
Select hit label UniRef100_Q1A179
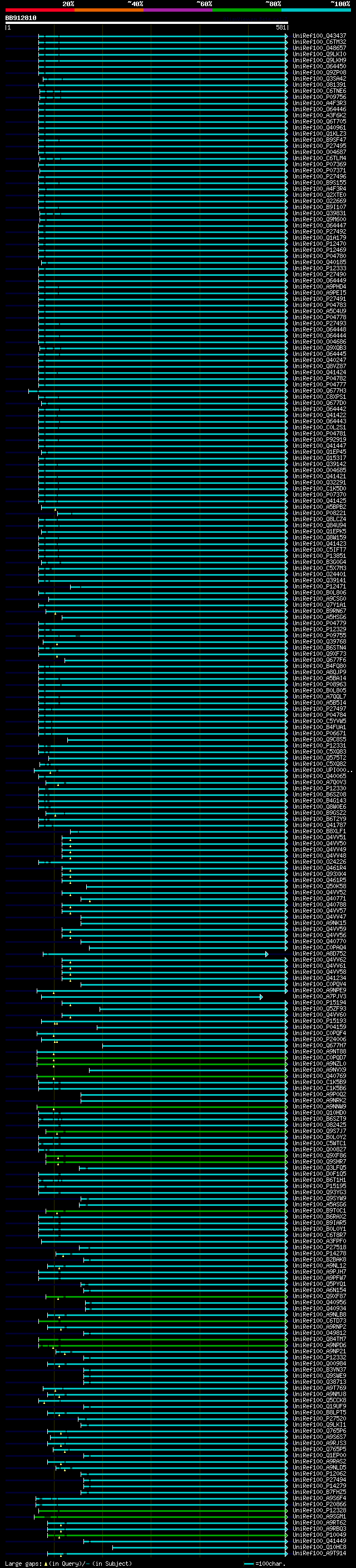319,238
